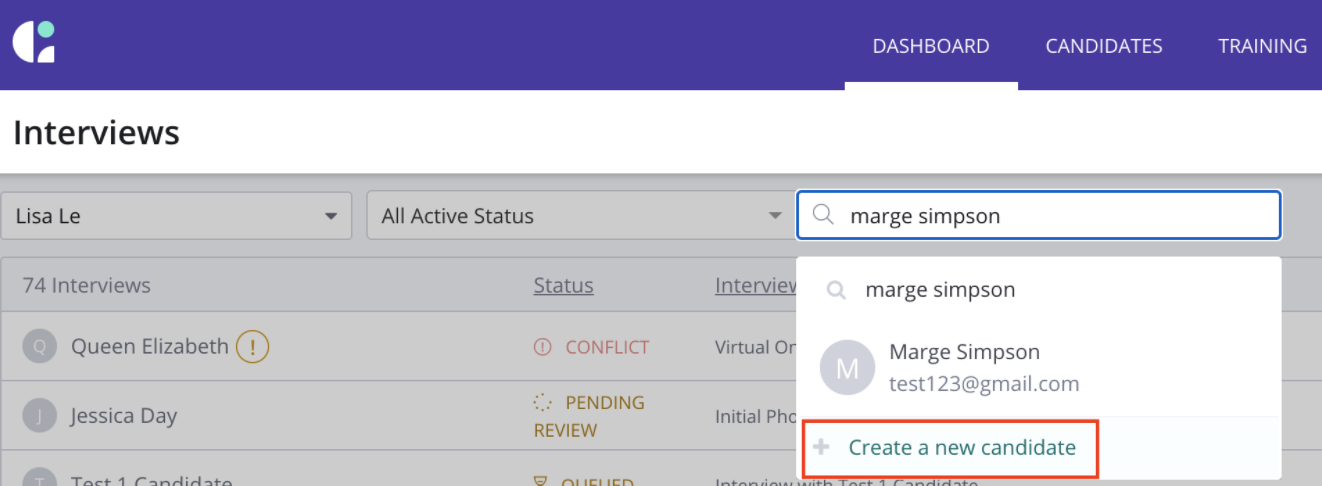Screen dimensions: 1322x486
Task: Click the M avatar for Marge Simpson
Action: point(847,367)
